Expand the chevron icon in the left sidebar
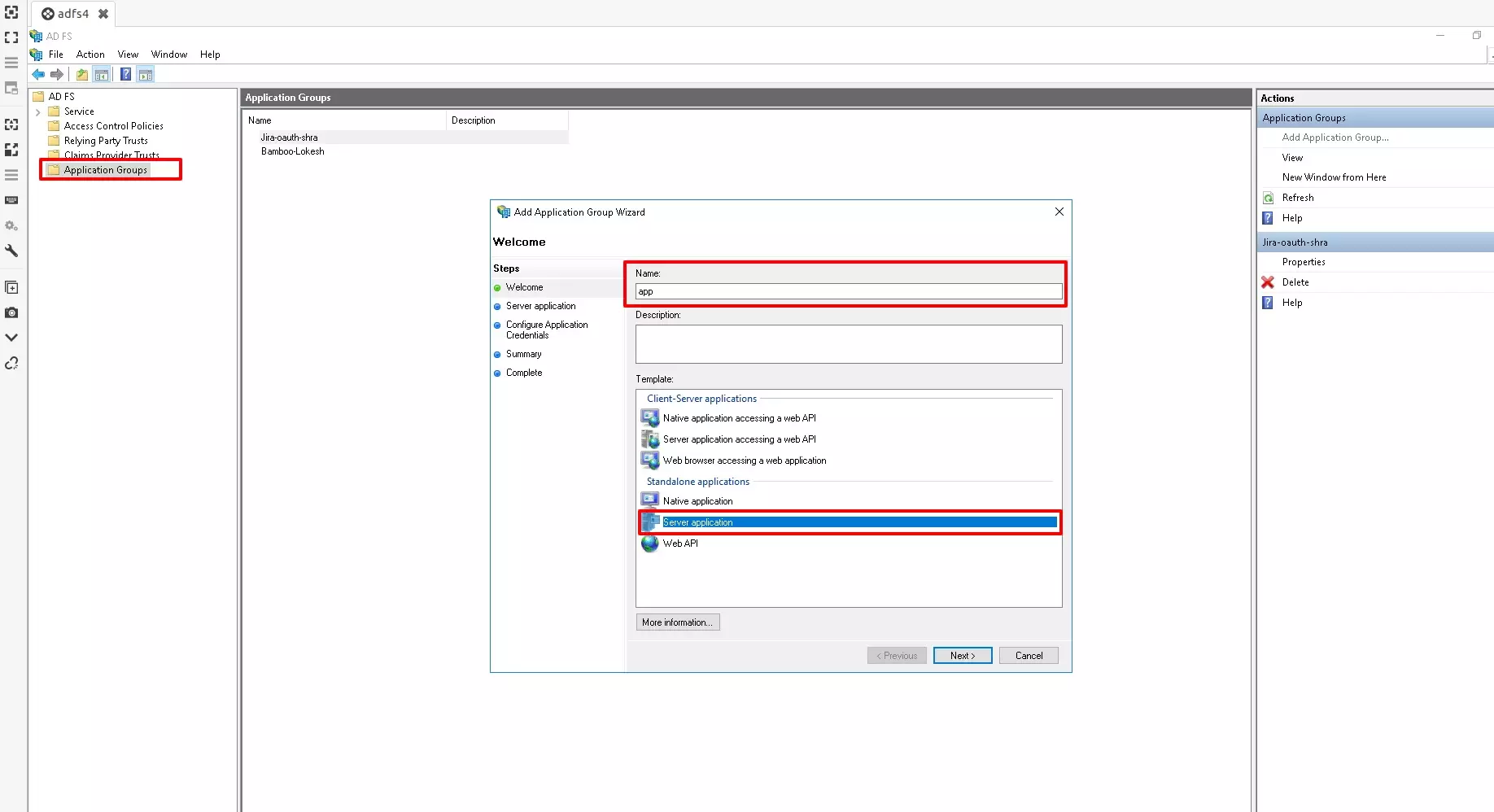 click(x=11, y=336)
